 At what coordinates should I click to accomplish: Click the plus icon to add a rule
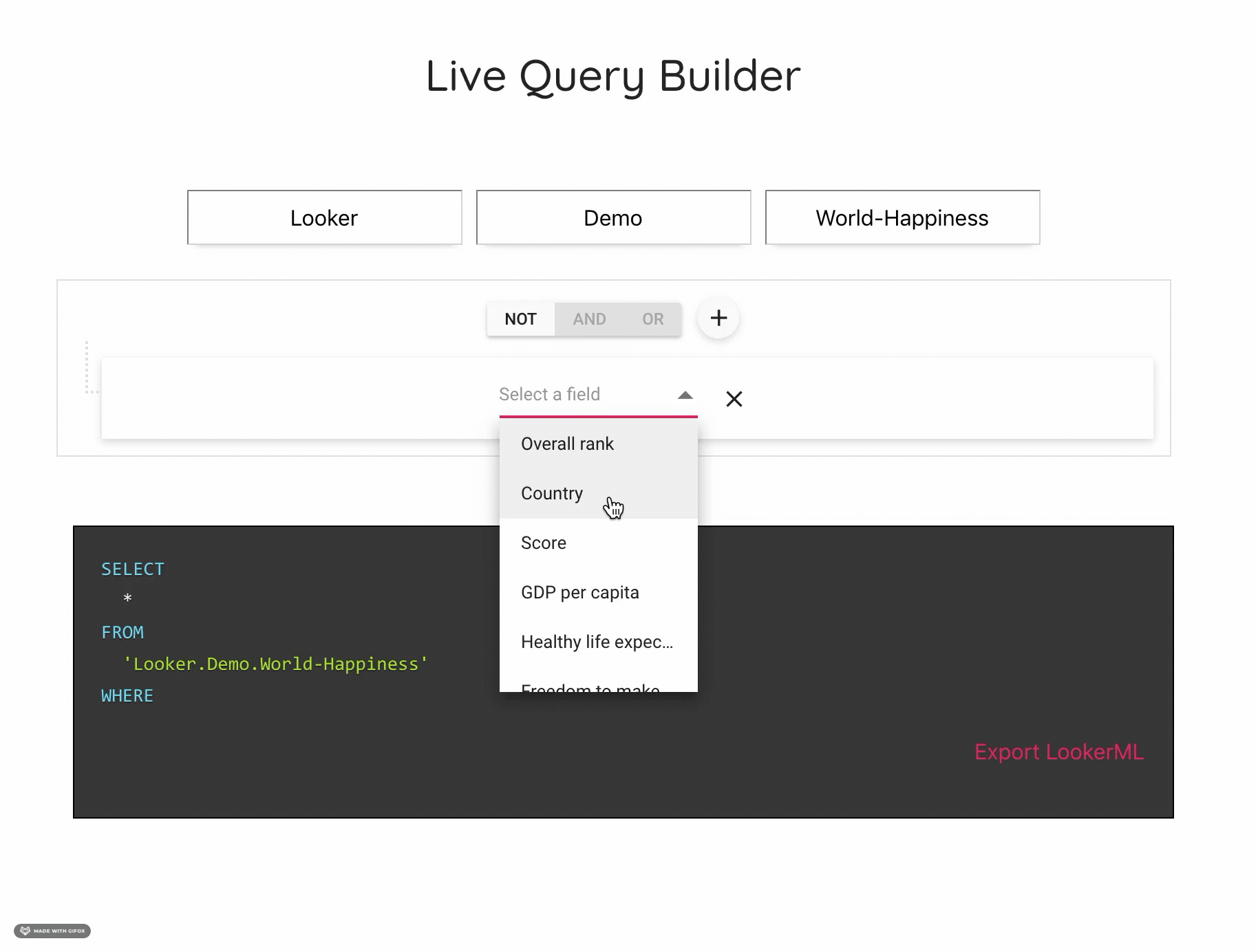coord(718,318)
